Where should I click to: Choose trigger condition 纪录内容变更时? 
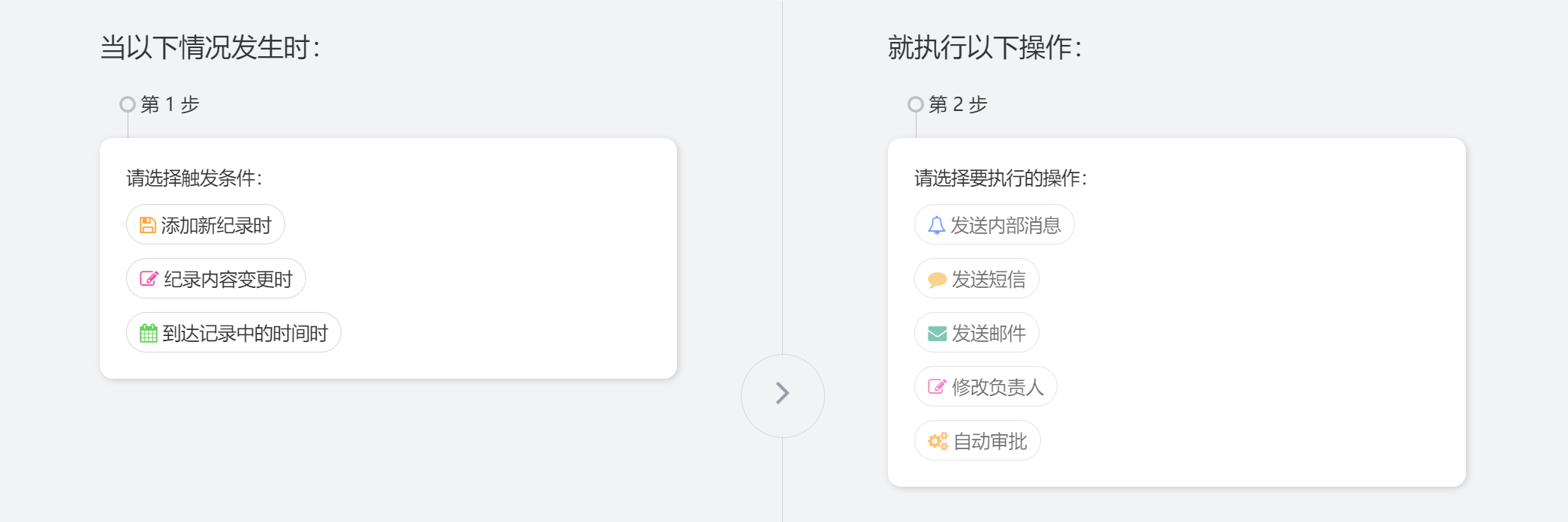point(216,278)
